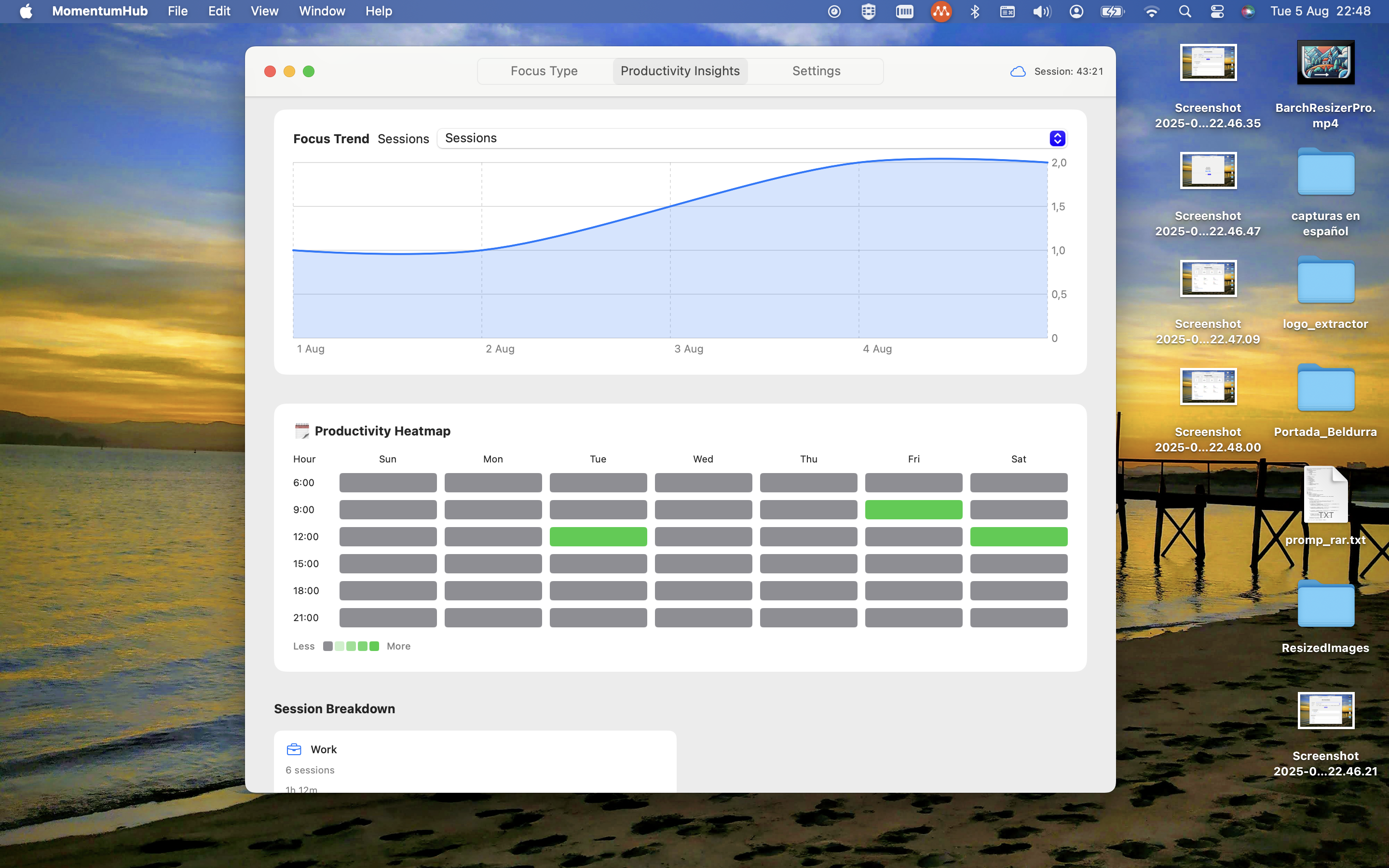Click the '4 Aug' axis label
The width and height of the screenshot is (1389, 868).
[877, 349]
